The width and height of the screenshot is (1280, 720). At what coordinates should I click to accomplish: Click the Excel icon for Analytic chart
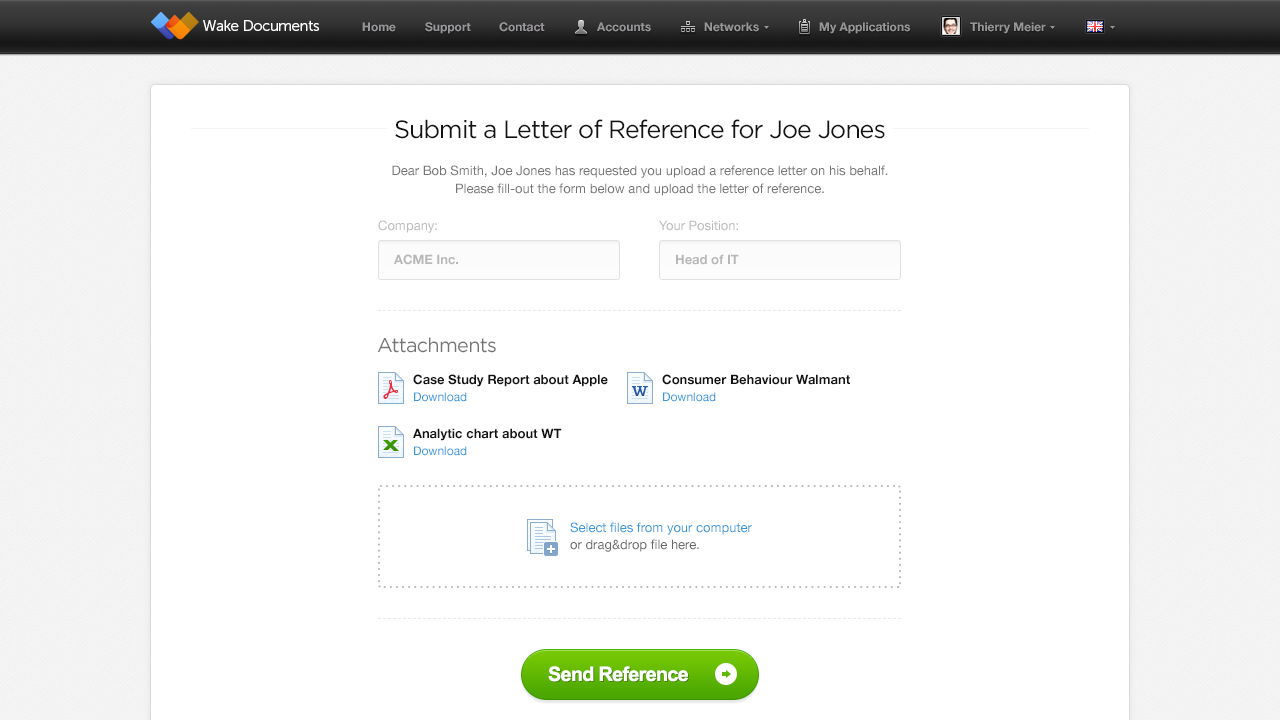(391, 442)
